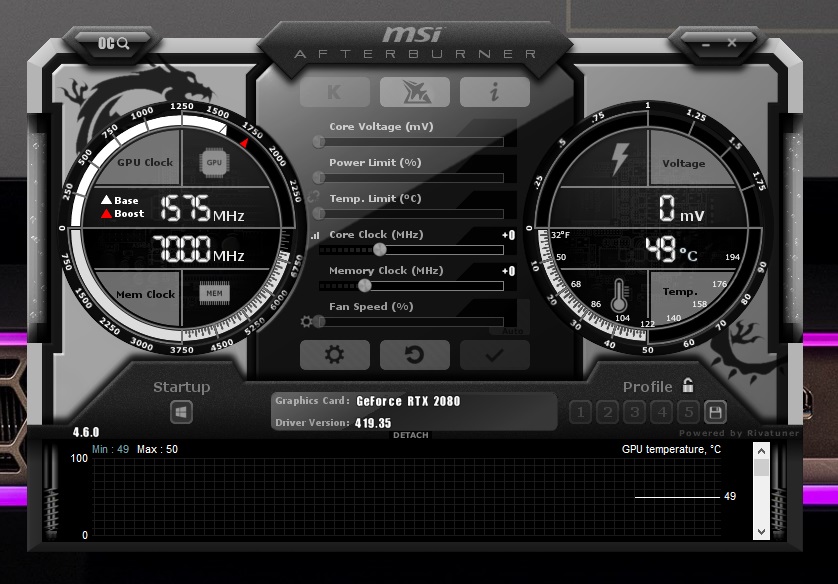Viewport: 838px width, 584px height.
Task: Open the OC Scanner button
Action: [x=113, y=43]
